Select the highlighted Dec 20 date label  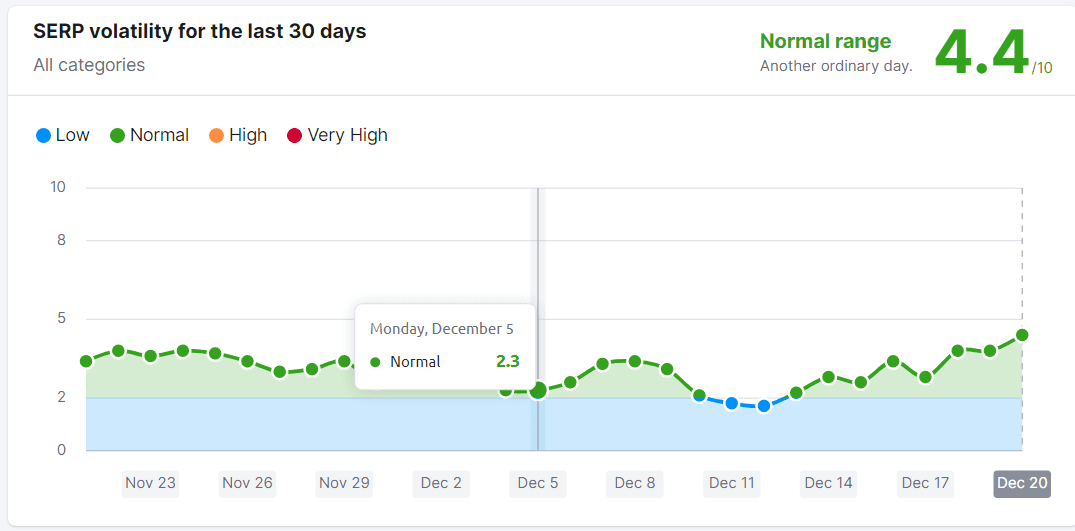pyautogui.click(x=1022, y=483)
